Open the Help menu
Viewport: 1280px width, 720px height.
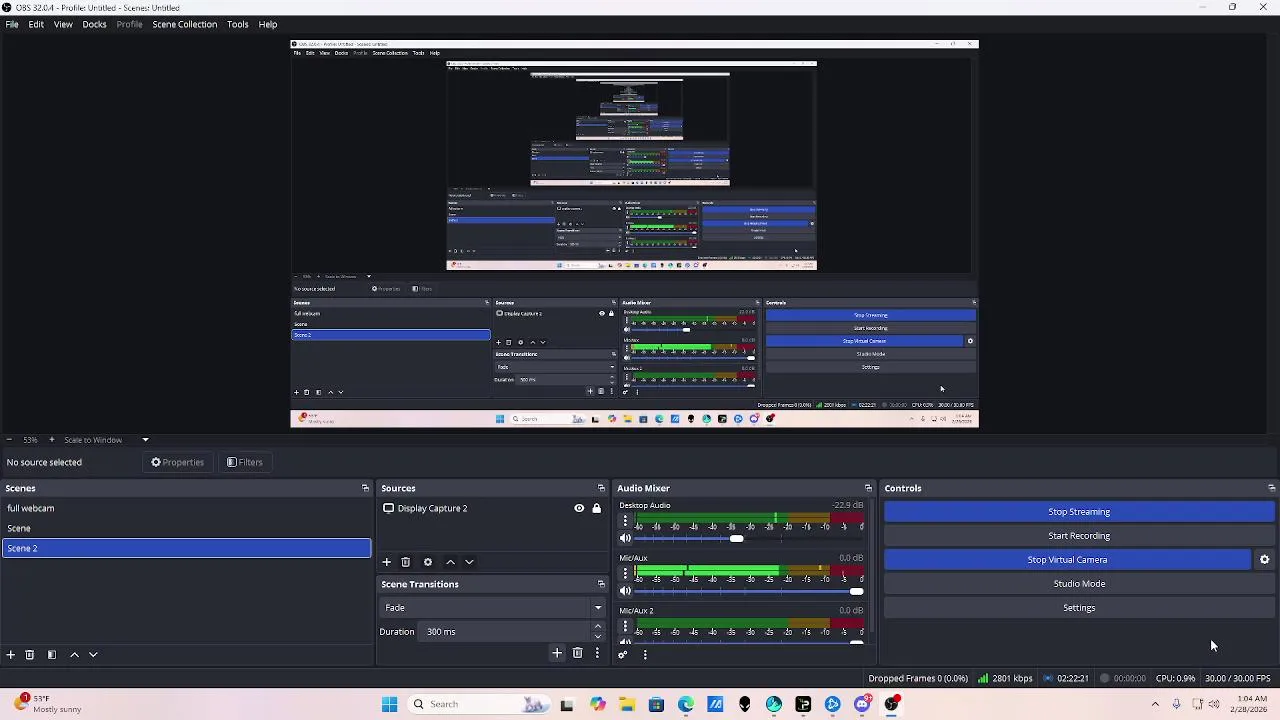(x=268, y=24)
